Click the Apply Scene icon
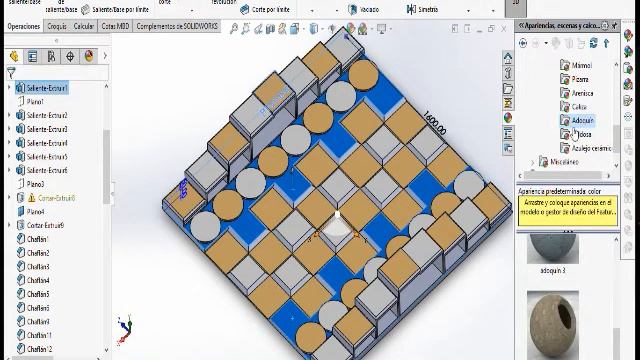640x360 pixels. [x=362, y=29]
